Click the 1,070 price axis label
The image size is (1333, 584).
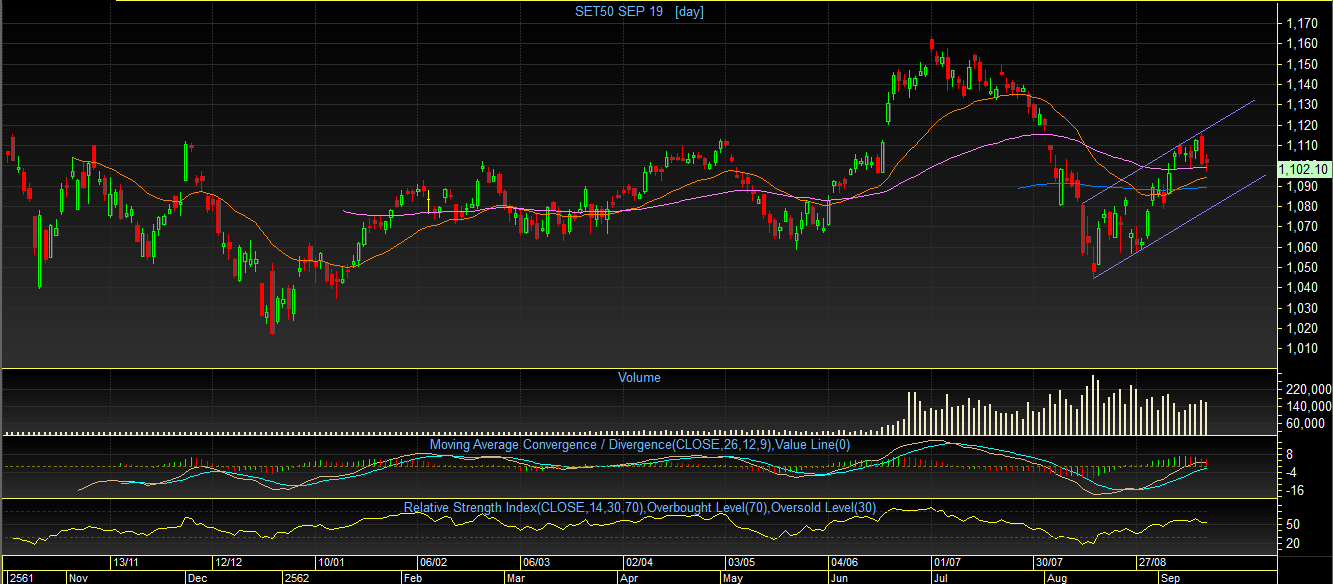pos(1302,227)
